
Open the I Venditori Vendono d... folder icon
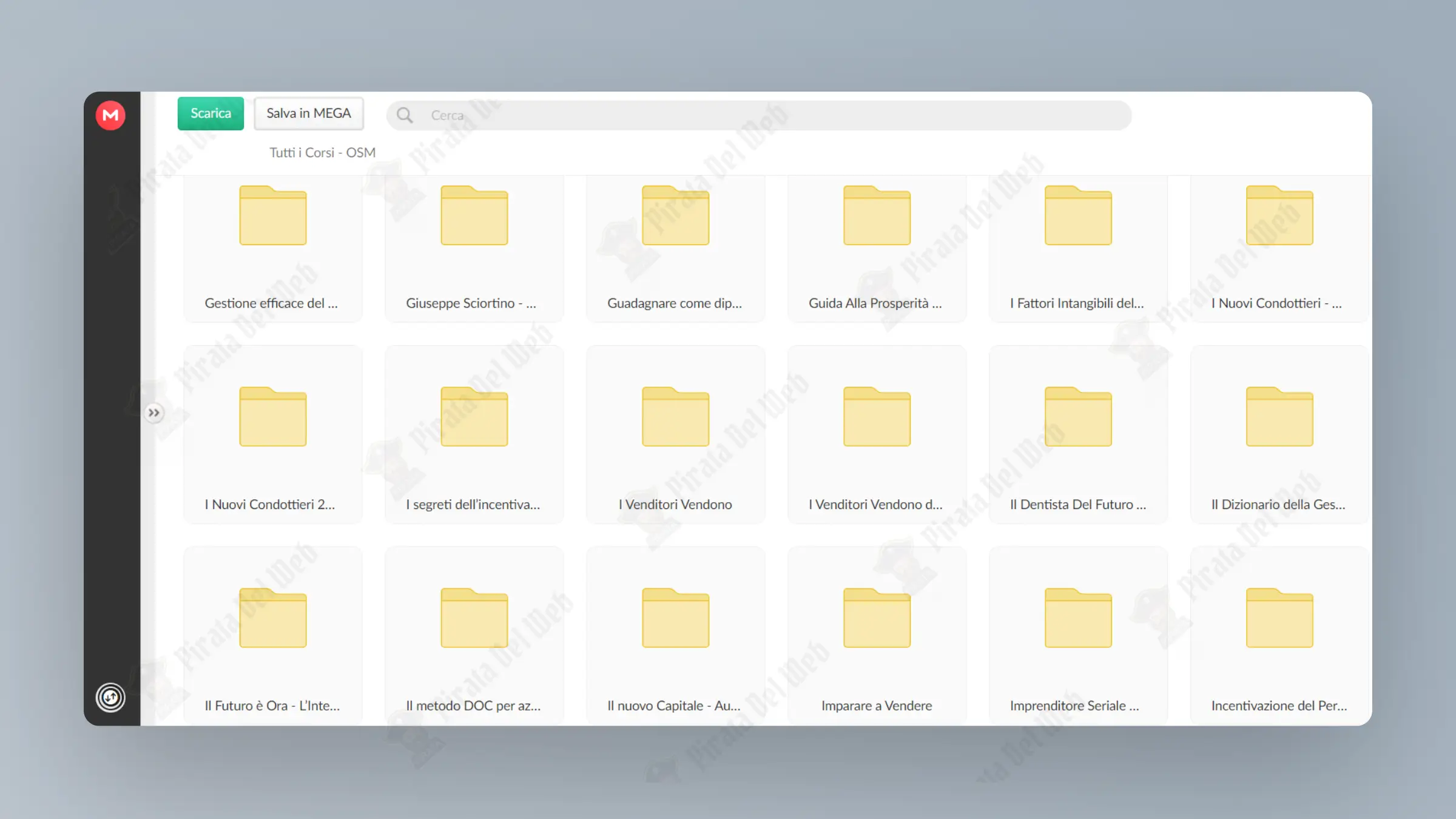877,417
